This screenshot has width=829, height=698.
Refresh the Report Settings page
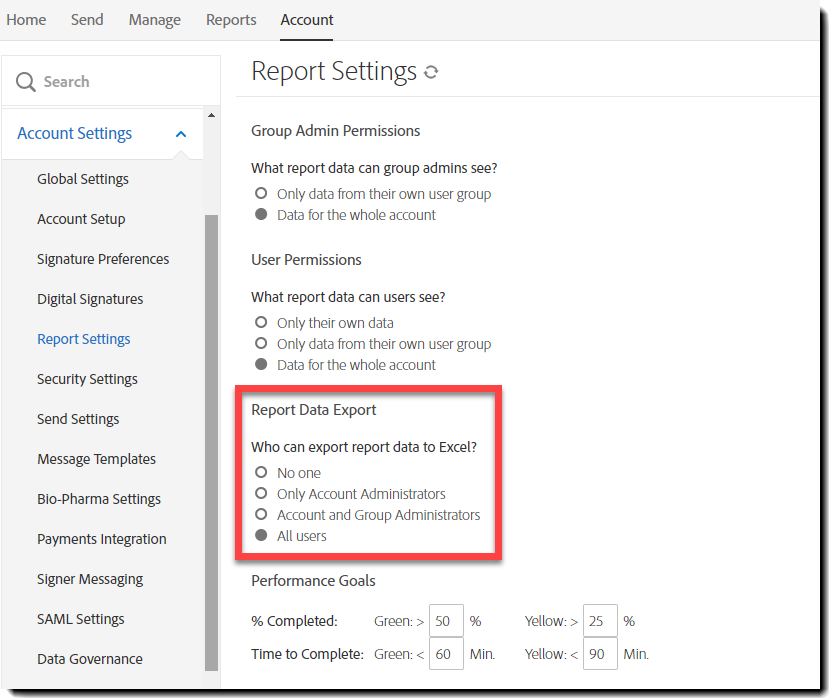pyautogui.click(x=432, y=71)
